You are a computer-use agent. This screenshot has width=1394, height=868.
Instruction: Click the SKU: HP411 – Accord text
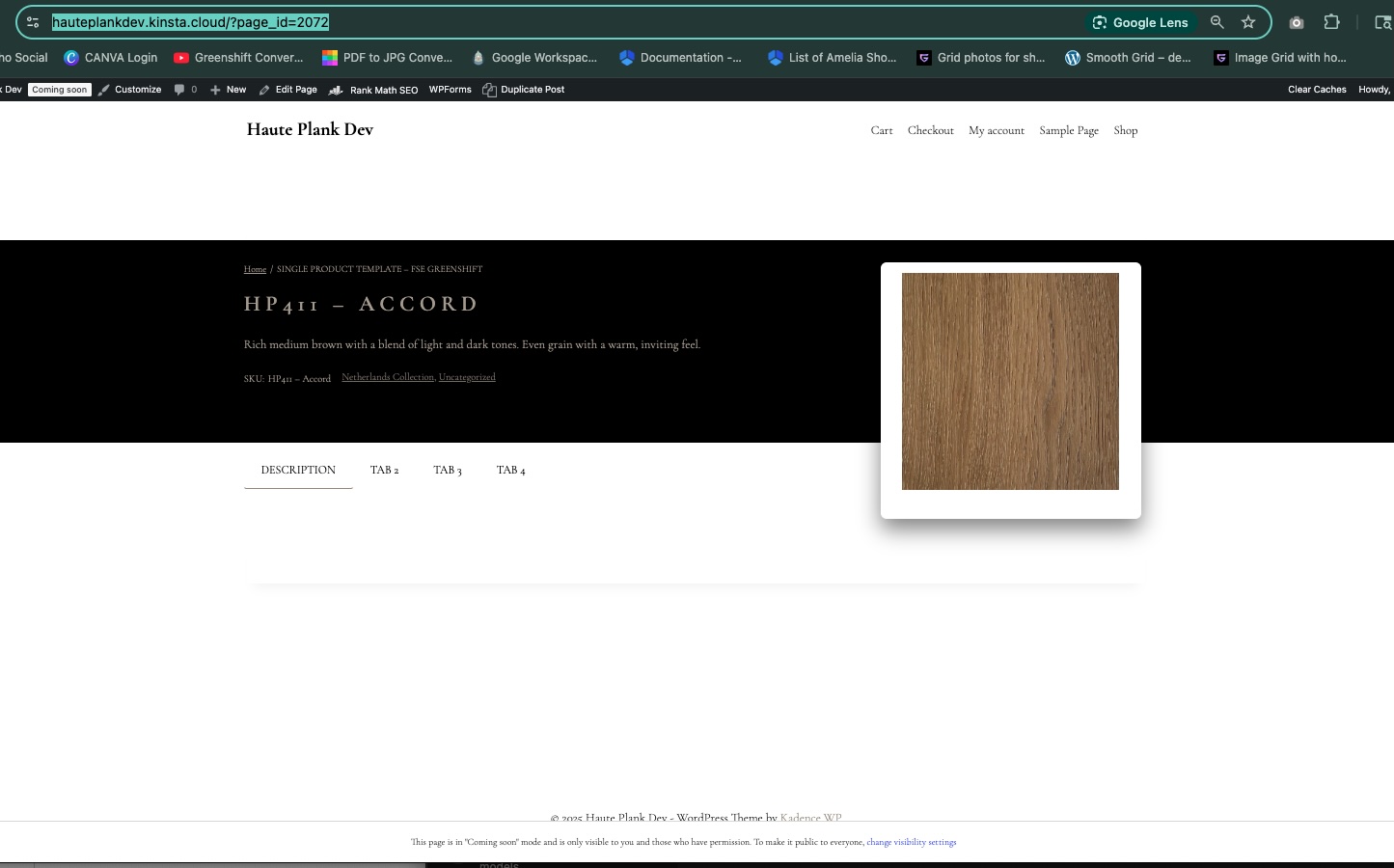click(x=287, y=379)
